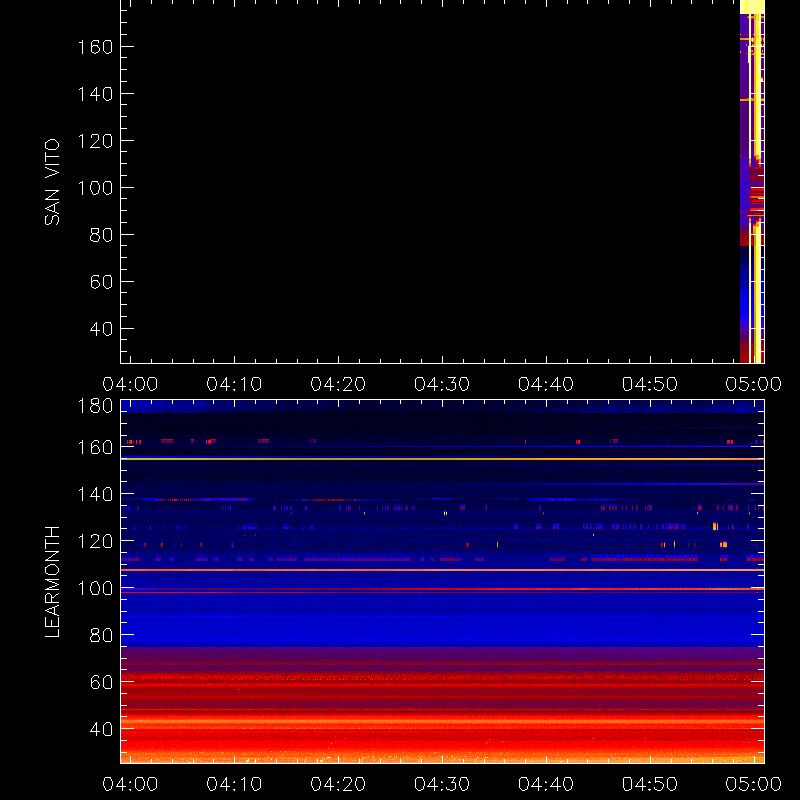800x800 pixels.
Task: Pick the 04:00 time label under SAN VITO plot
Action: pos(130,384)
